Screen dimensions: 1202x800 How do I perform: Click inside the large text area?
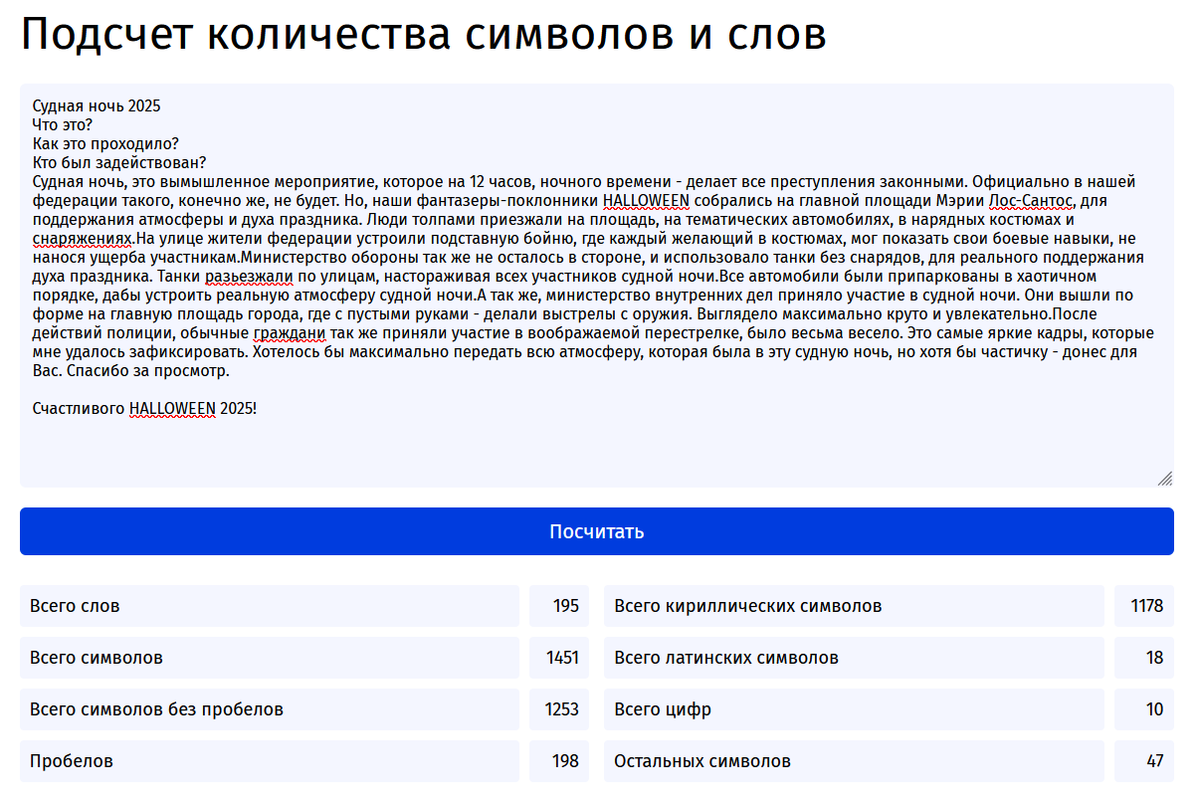click(x=596, y=286)
